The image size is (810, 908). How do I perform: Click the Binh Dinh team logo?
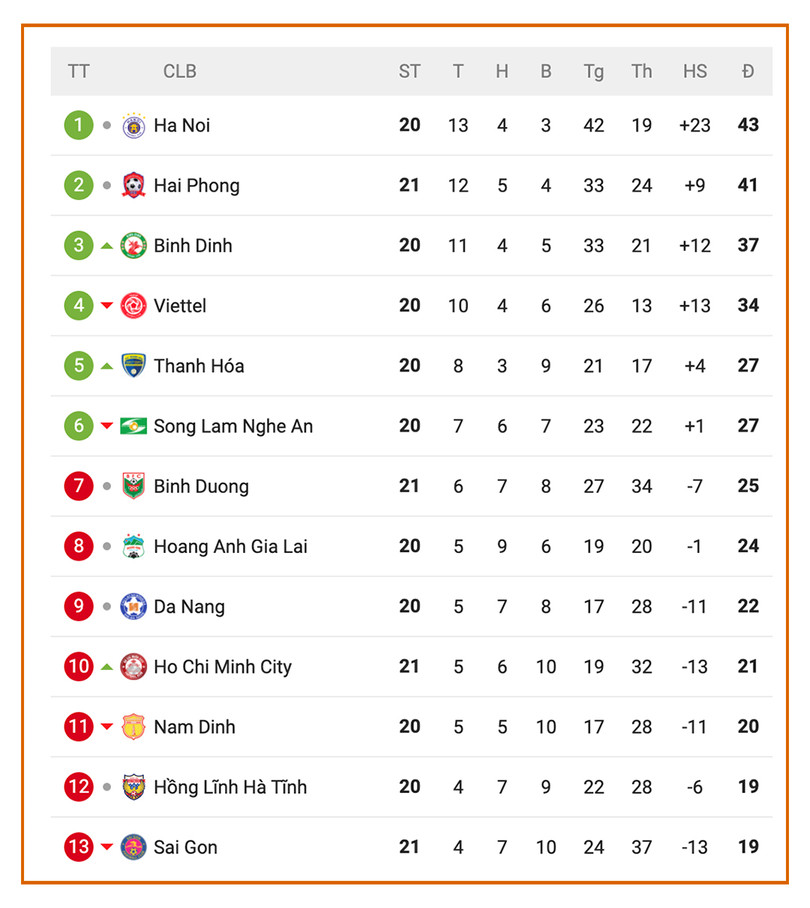[x=133, y=246]
